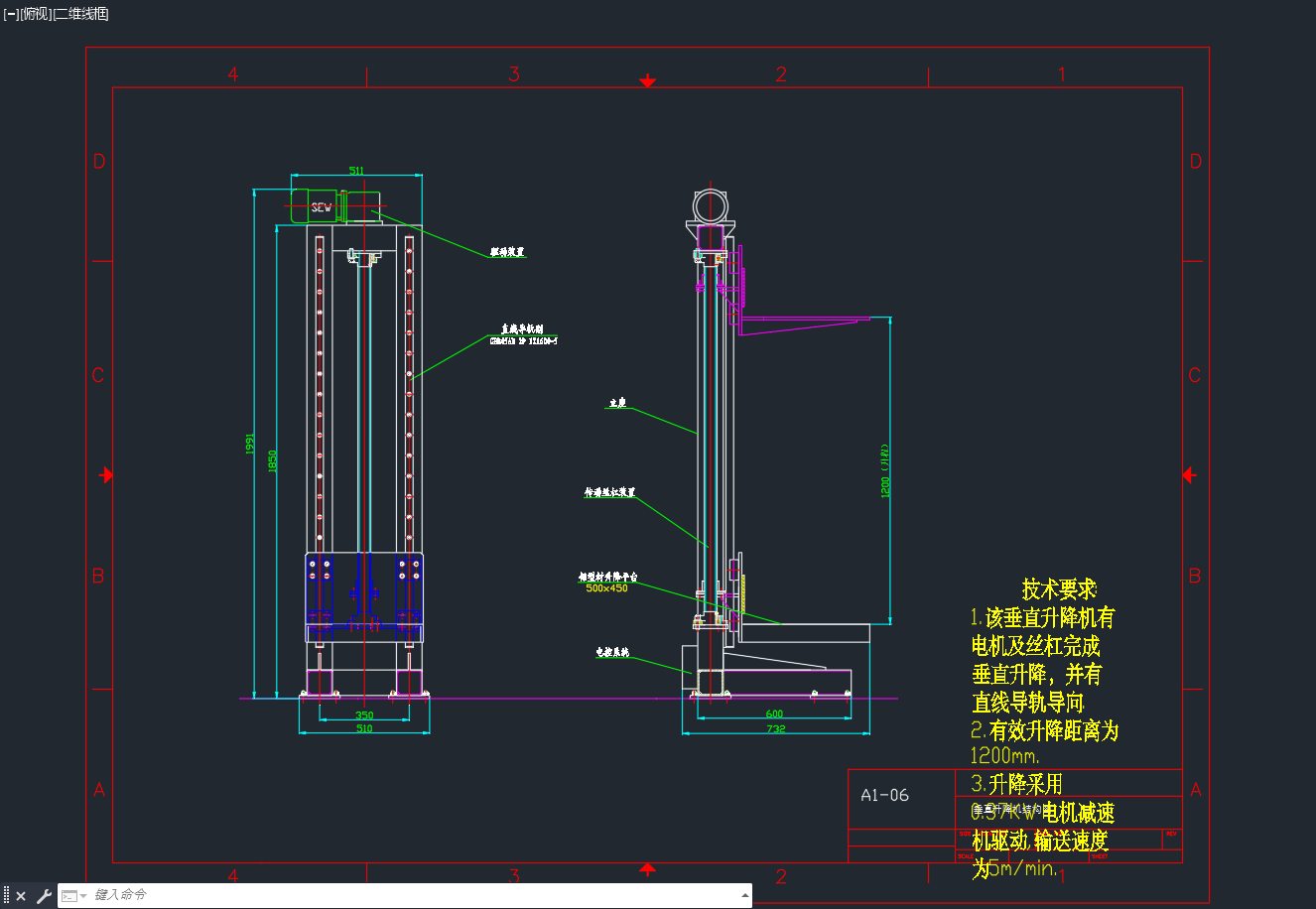
Task: Expand command history with the up arrow
Action: (x=744, y=895)
